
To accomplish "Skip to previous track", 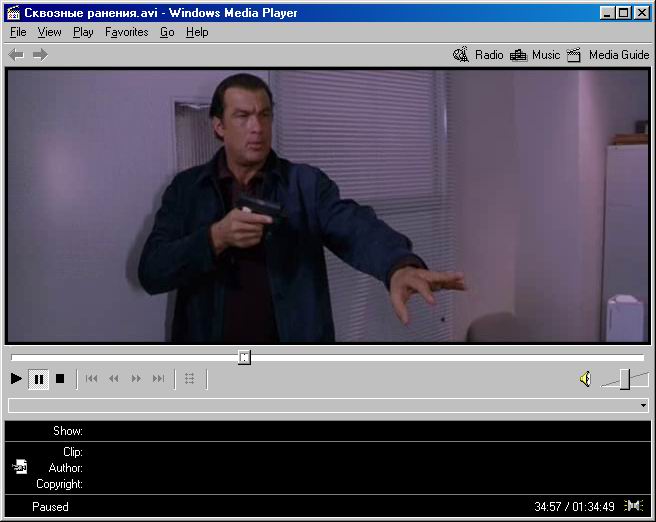I will 91,379.
